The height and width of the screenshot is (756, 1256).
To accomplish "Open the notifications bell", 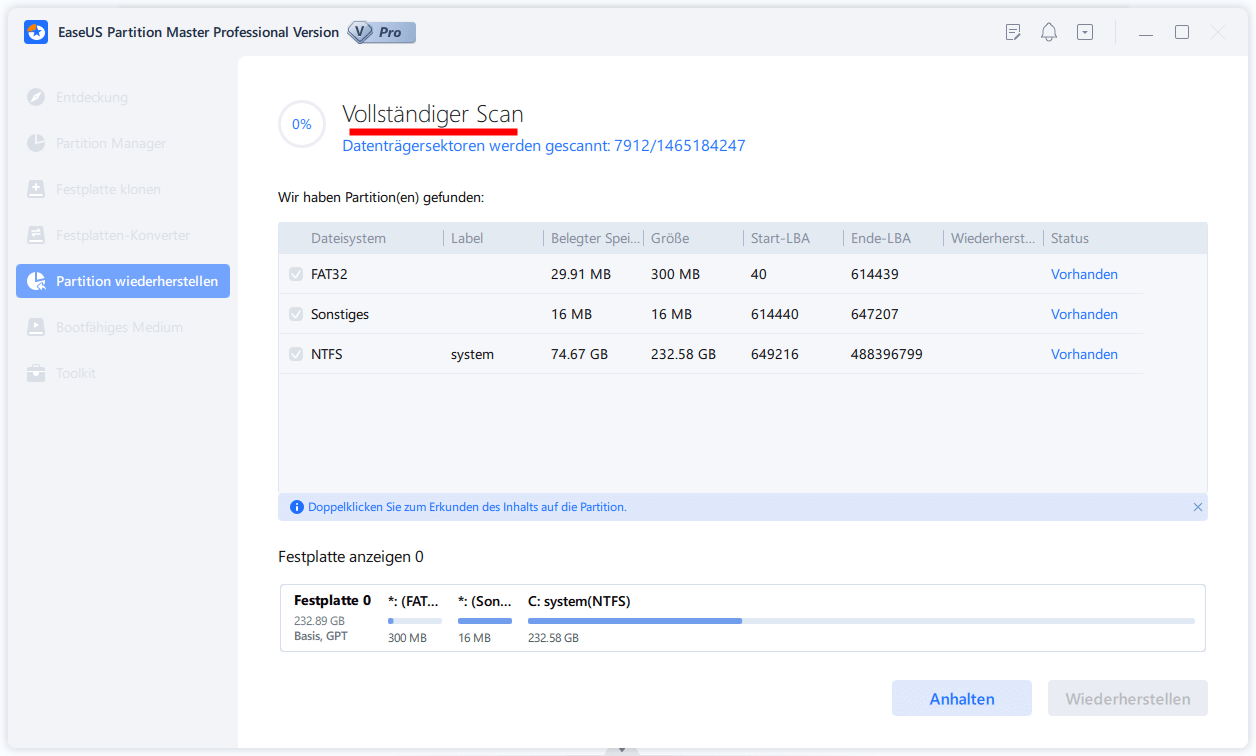I will [x=1049, y=32].
